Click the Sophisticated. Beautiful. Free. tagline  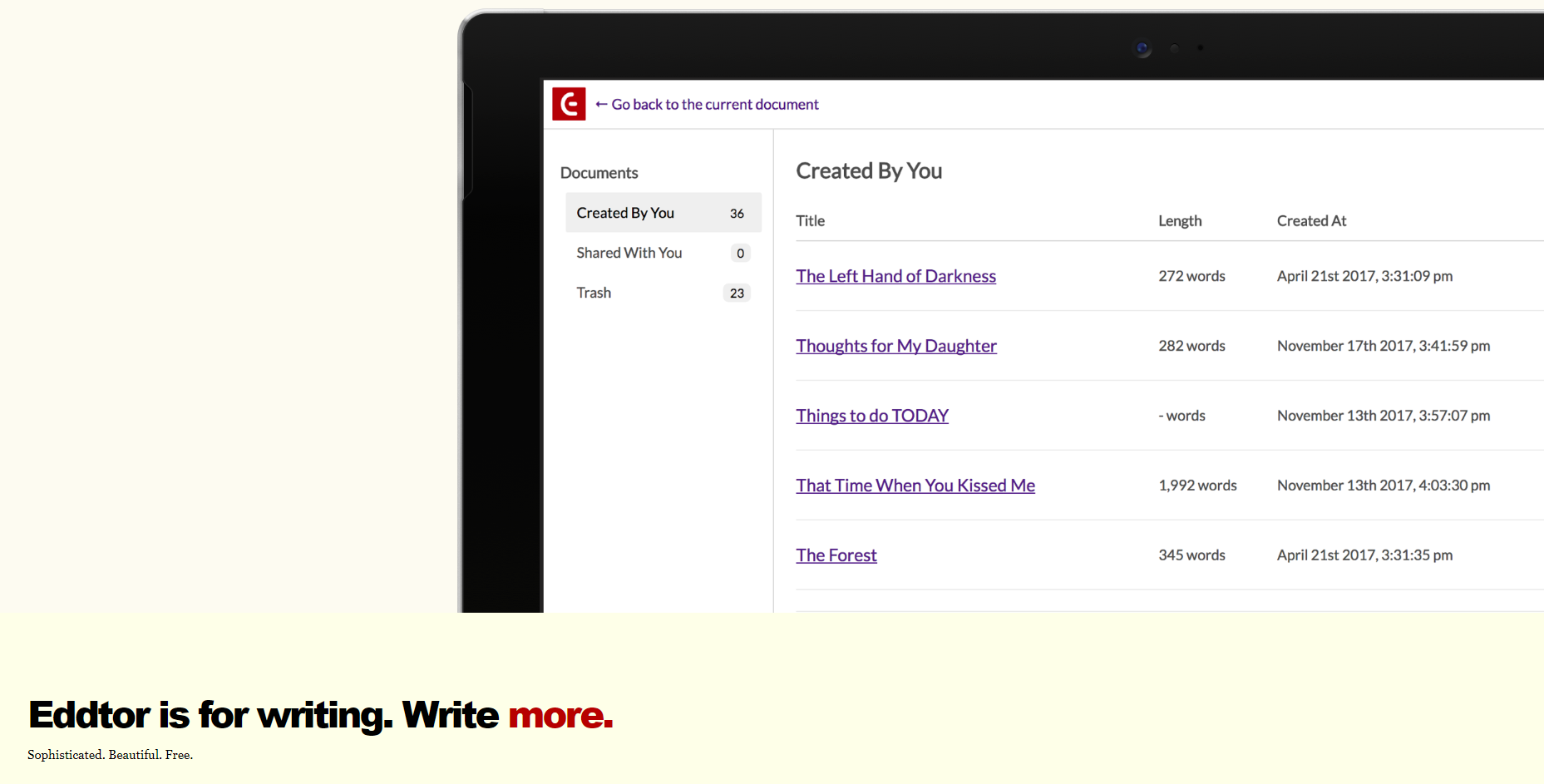point(110,755)
